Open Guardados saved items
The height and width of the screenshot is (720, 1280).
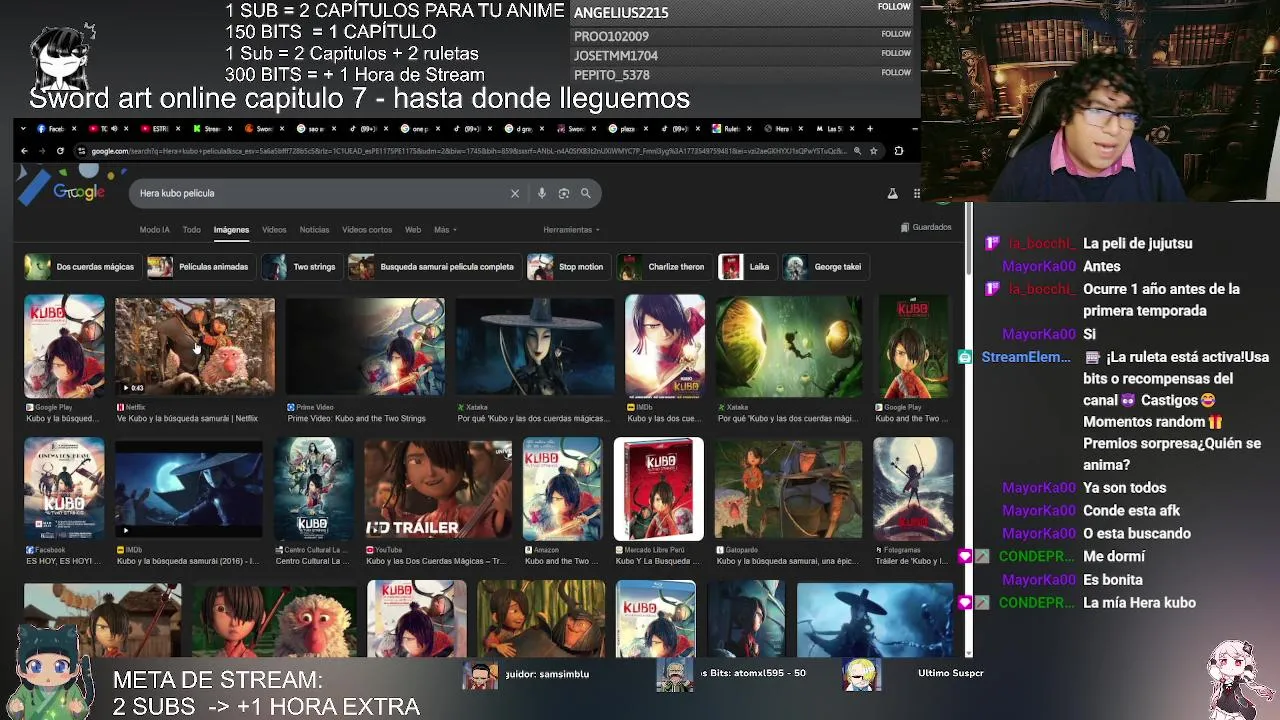(926, 227)
